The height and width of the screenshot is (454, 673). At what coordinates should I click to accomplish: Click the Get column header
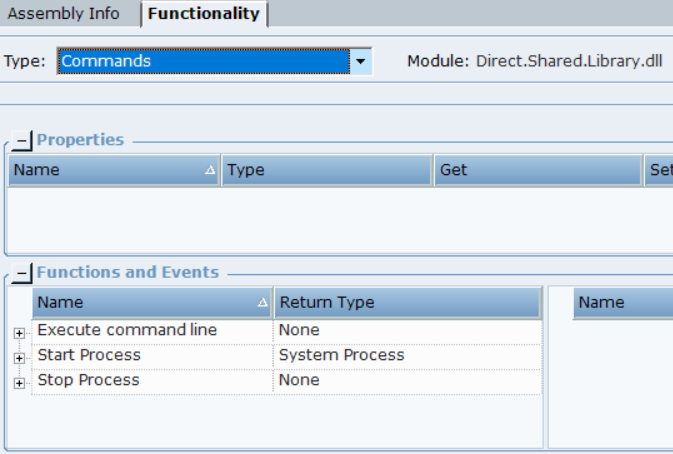click(x=538, y=171)
